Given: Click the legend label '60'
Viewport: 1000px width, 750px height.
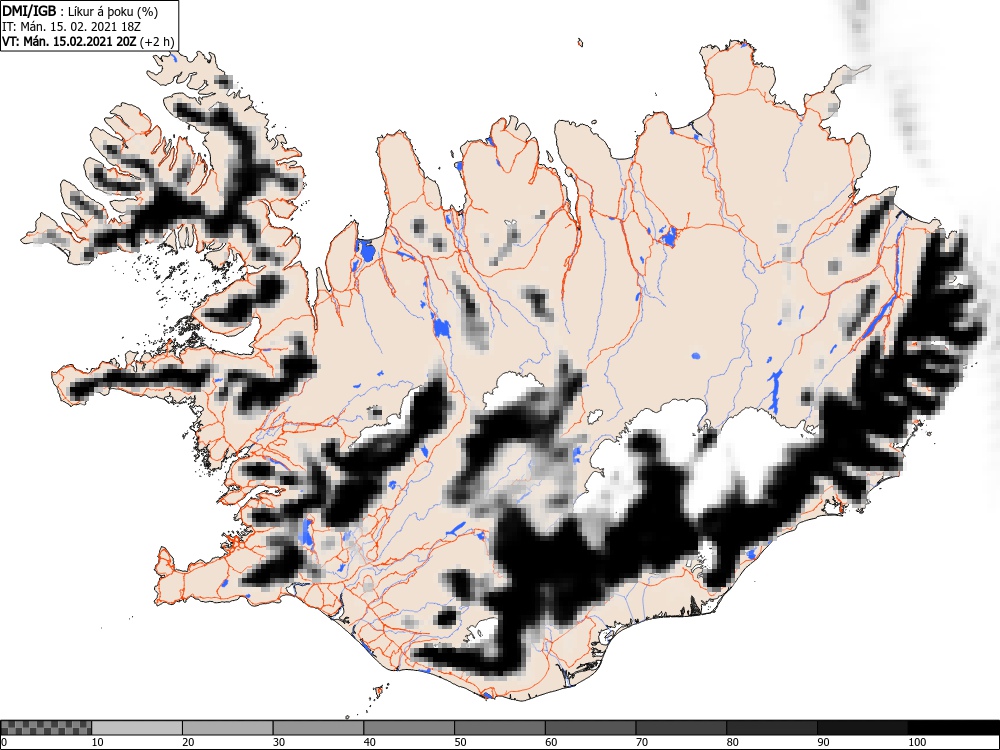Looking at the screenshot, I should click(550, 742).
